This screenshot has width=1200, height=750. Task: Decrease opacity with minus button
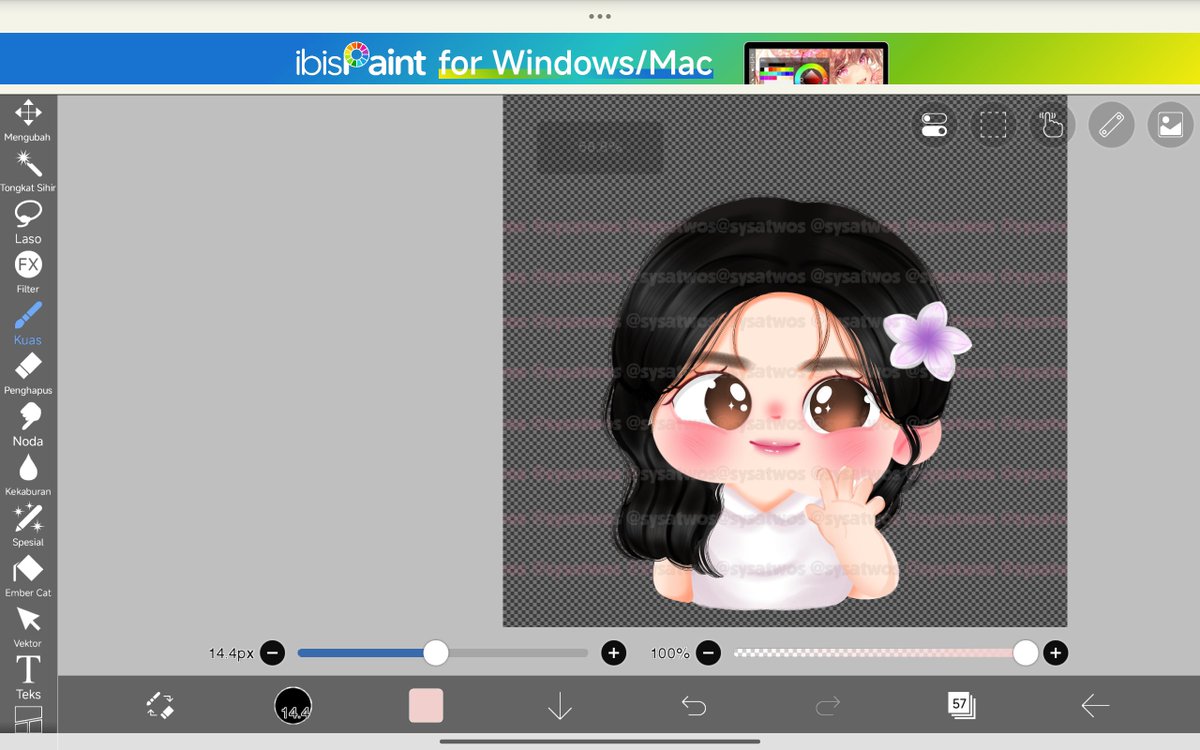tap(708, 653)
